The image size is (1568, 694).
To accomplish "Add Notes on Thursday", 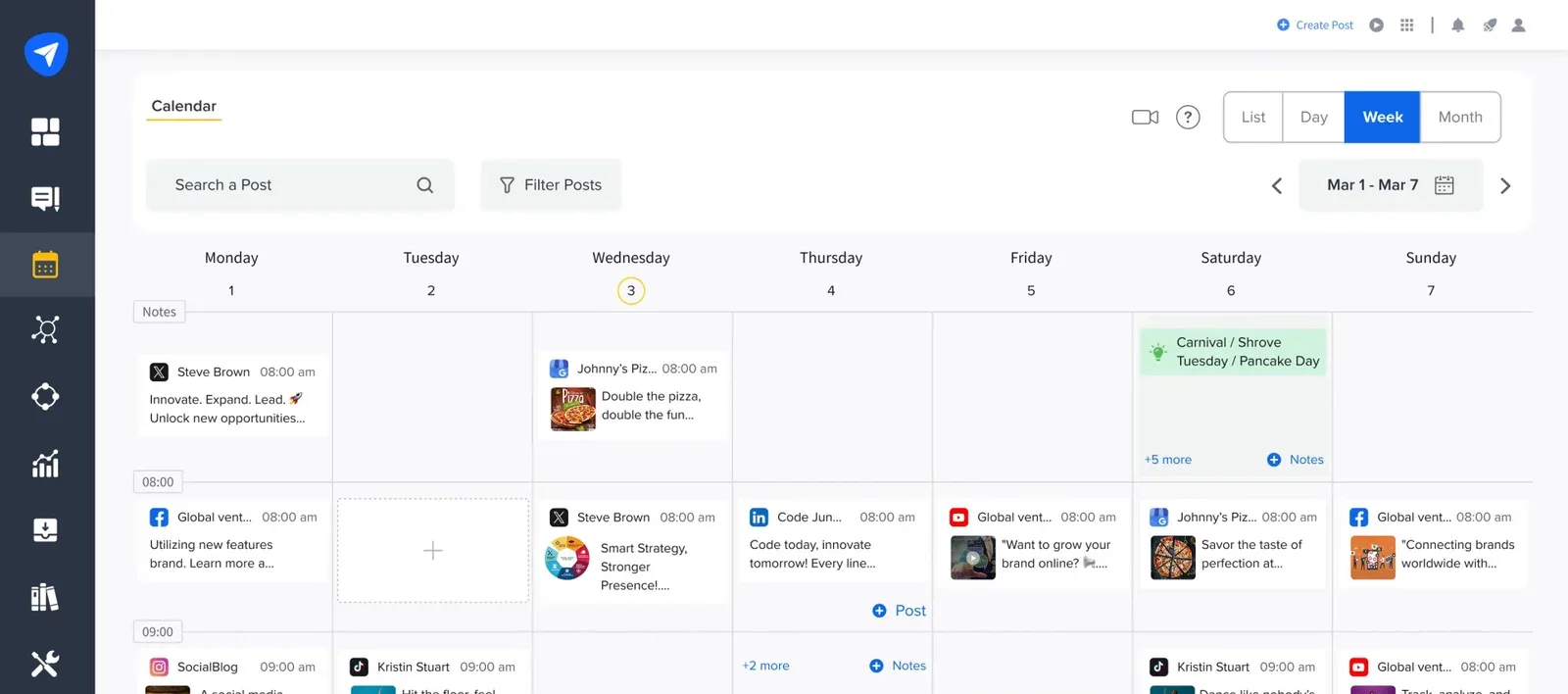I will point(898,666).
